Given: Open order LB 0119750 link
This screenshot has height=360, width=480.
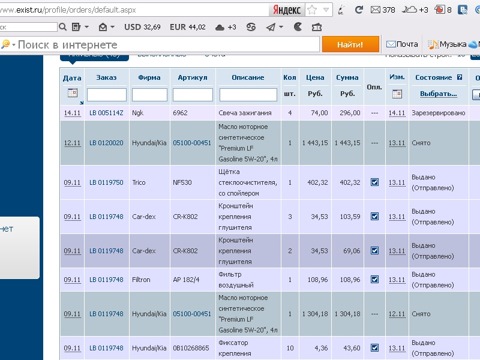Looking at the screenshot, I should click(x=106, y=182).
